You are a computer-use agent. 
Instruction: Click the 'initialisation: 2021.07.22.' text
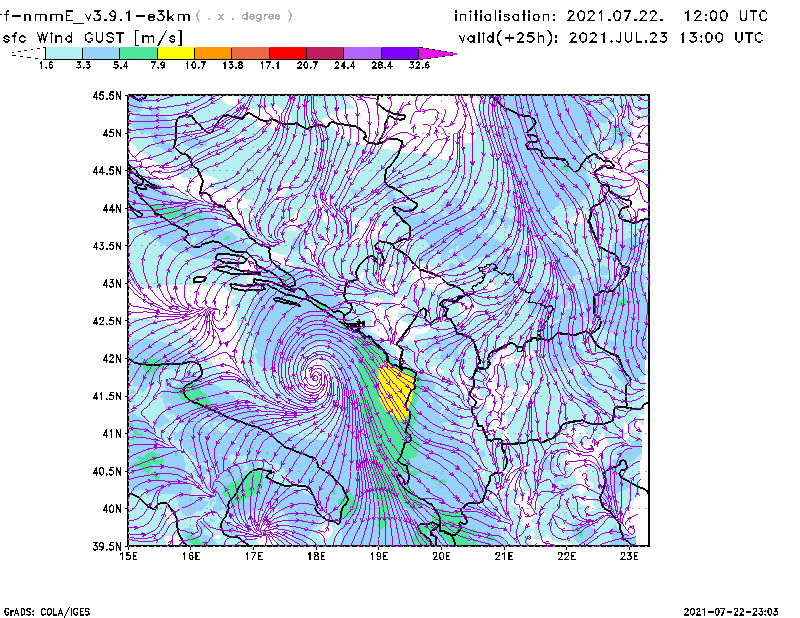point(559,16)
